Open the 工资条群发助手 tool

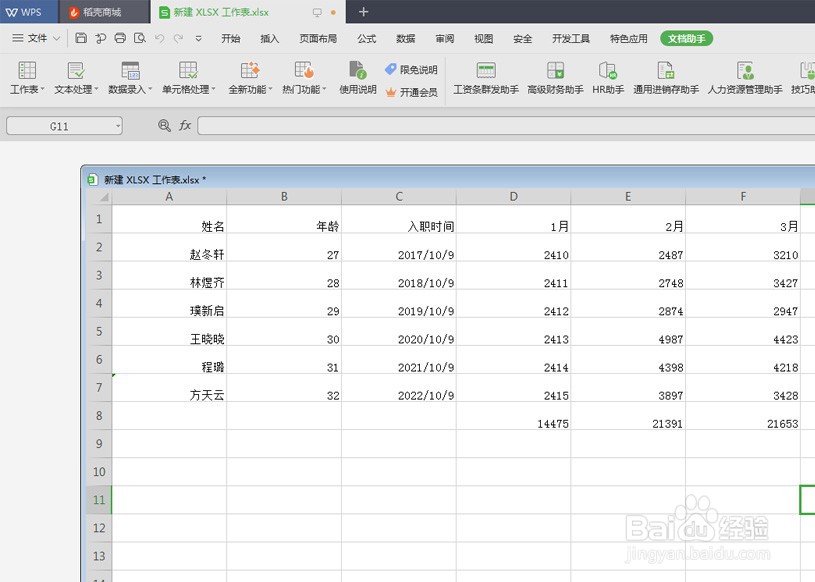[x=486, y=78]
